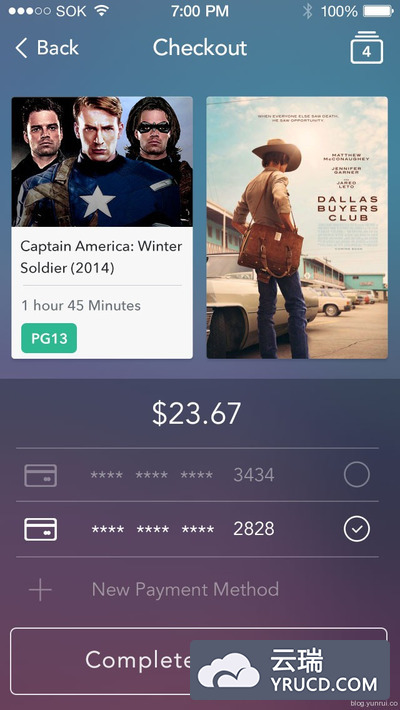Select the card ending 3434 radio circle
Image resolution: width=400 pixels, height=710 pixels.
357,475
